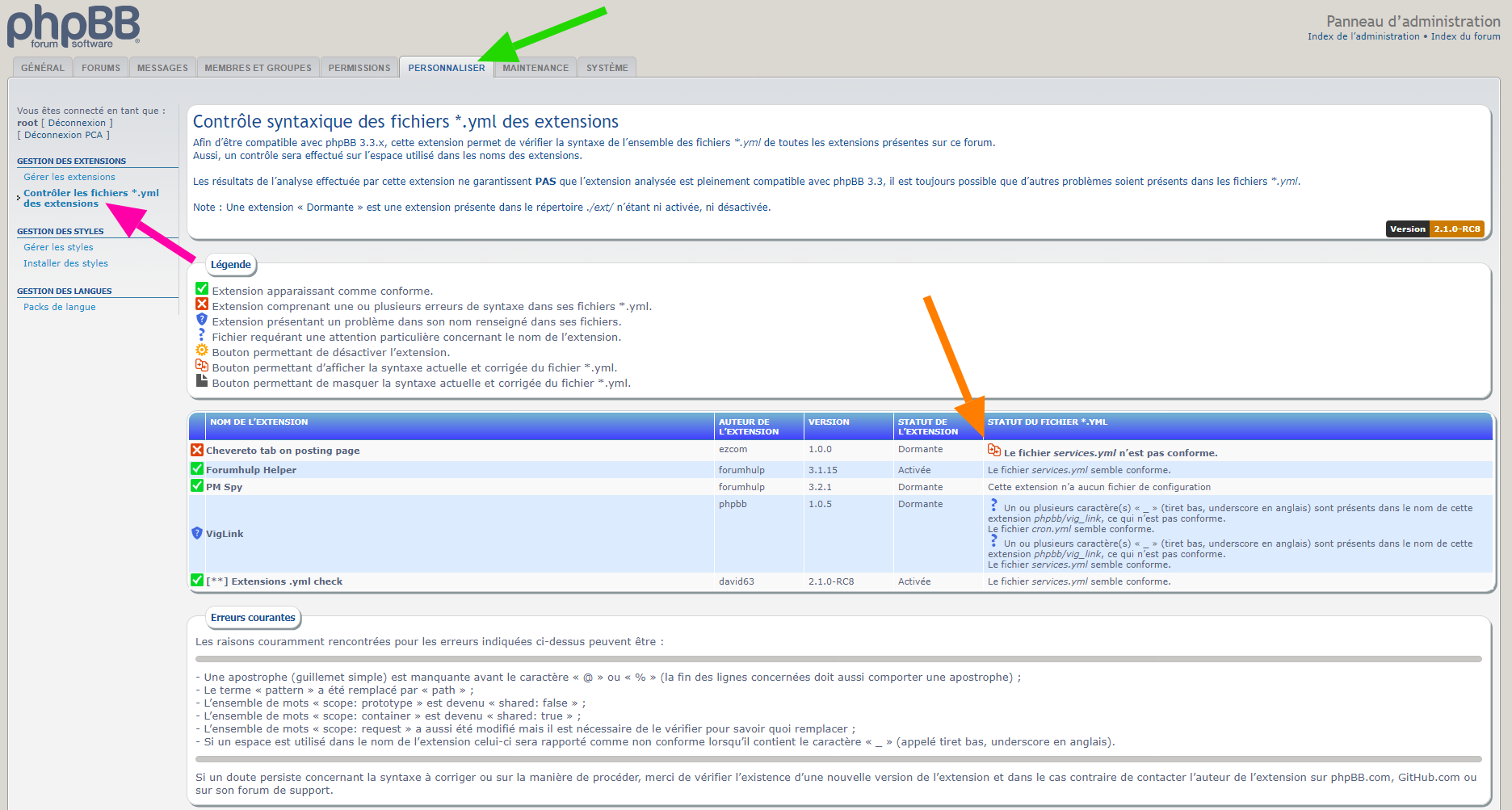Click dark file icon in the legend

(x=202, y=380)
